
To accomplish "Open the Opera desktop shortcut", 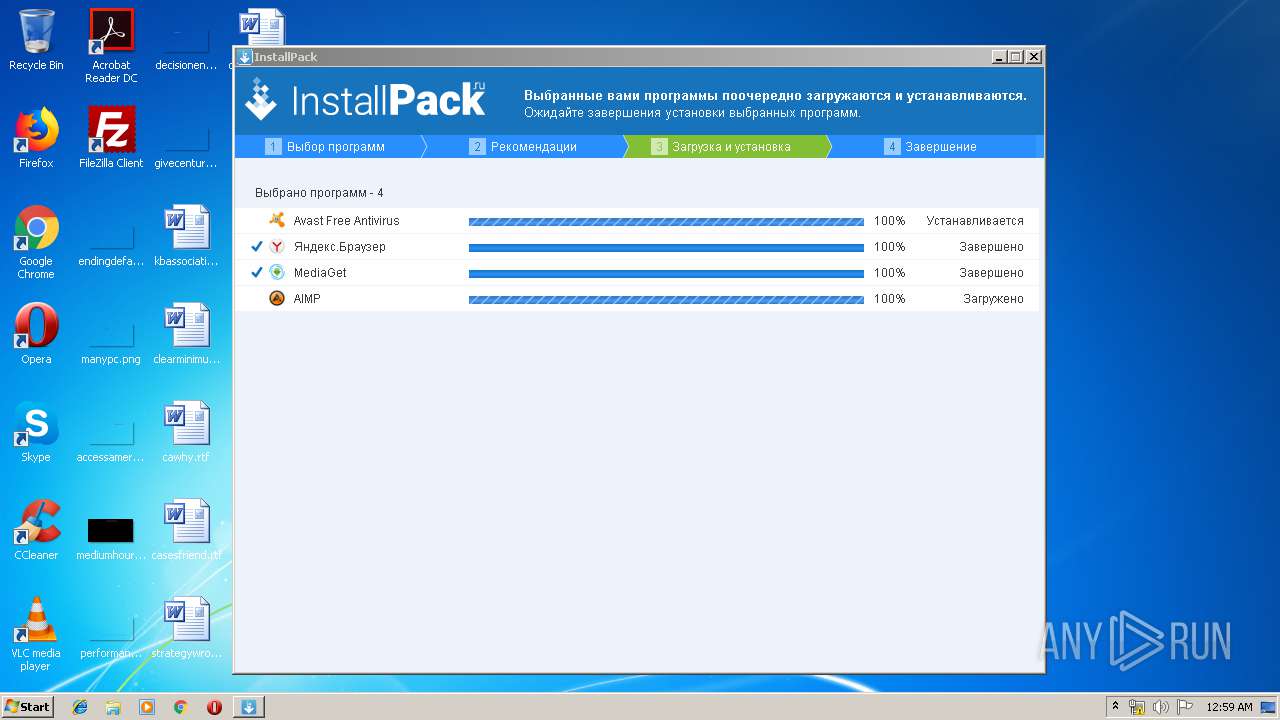I will click(36, 334).
